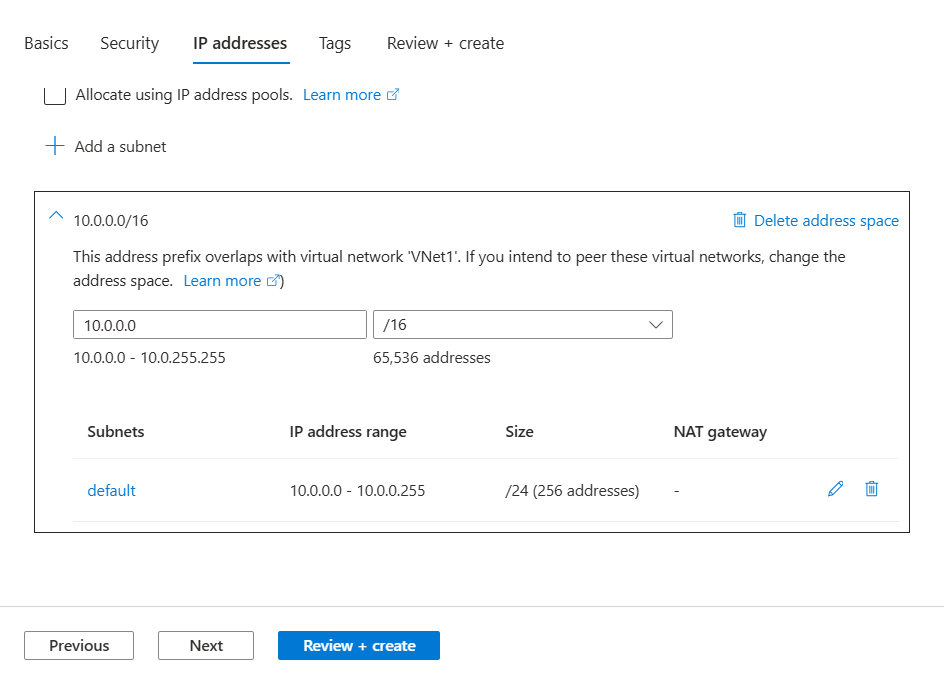Click Delete address space link
The width and height of the screenshot is (944, 679).
pos(826,221)
